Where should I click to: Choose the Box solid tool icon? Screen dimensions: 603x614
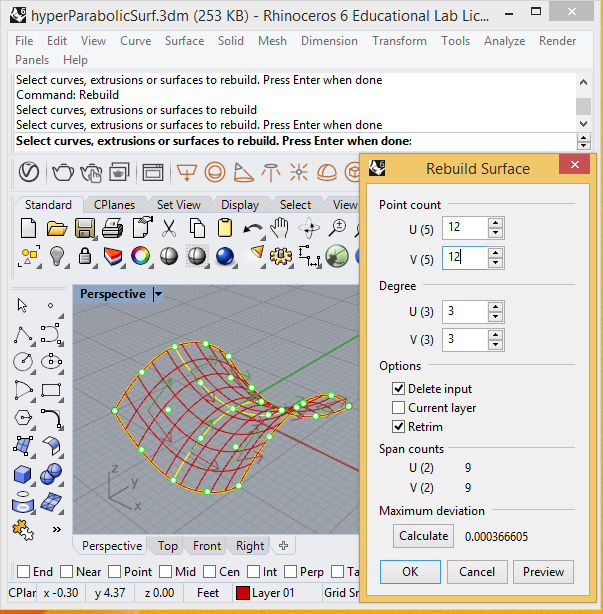23,474
